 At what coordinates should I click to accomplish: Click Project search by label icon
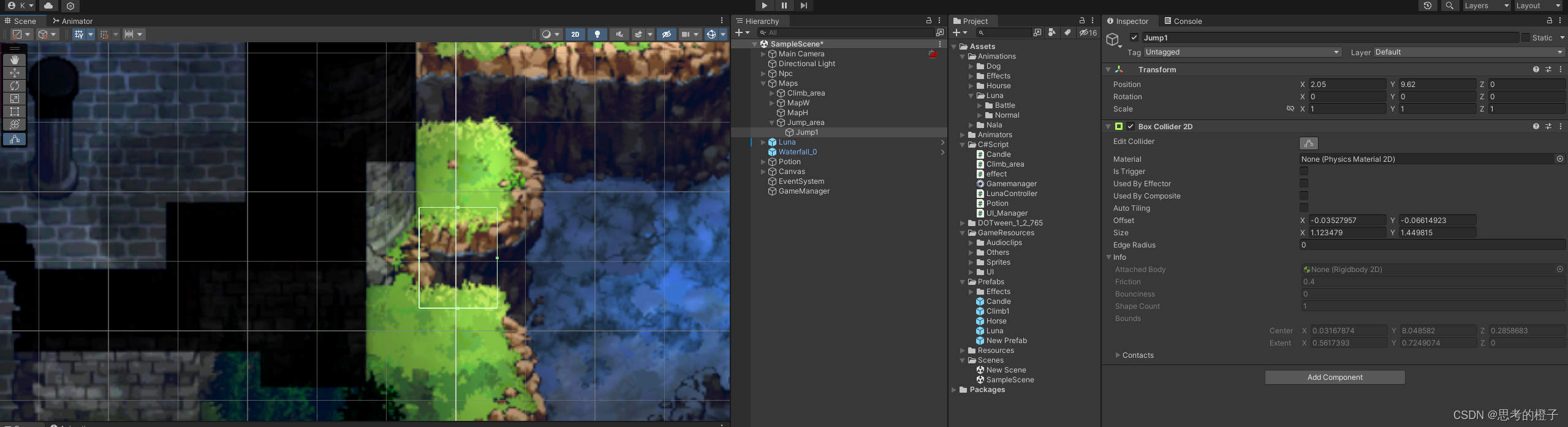click(1067, 32)
